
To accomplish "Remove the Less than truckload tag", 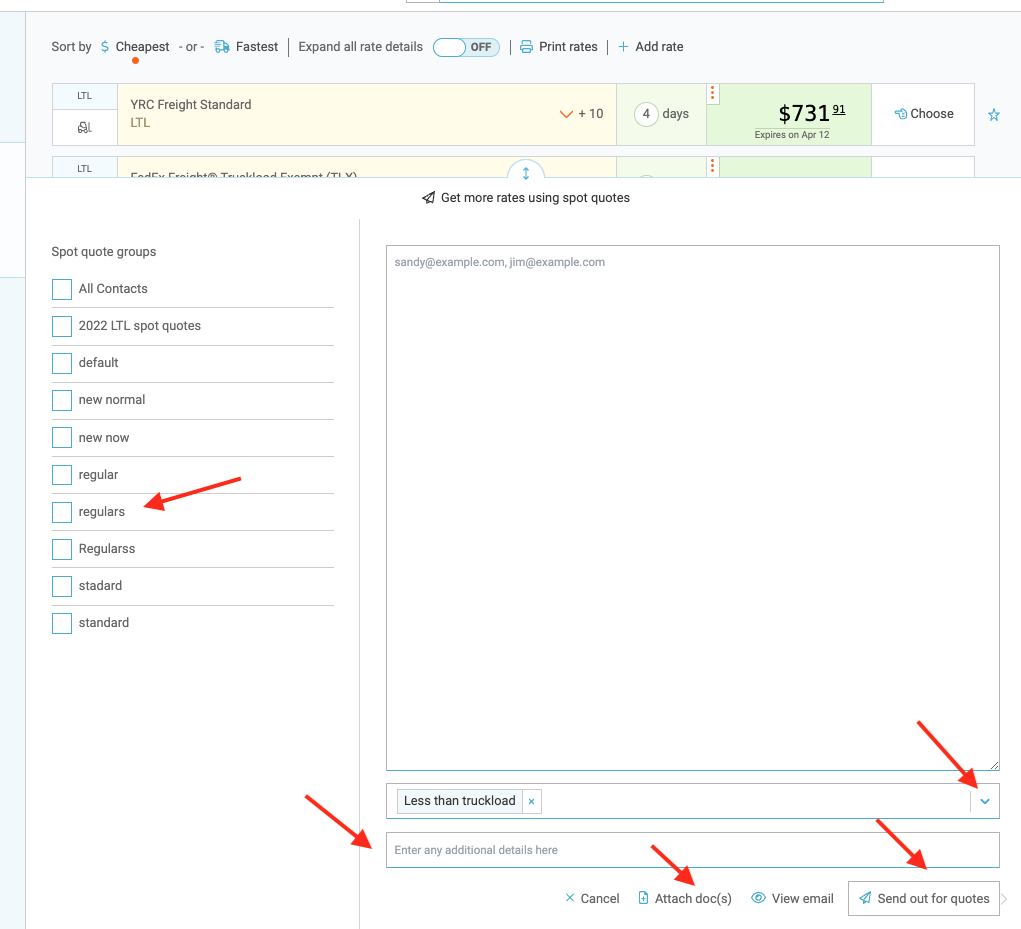I will 531,801.
